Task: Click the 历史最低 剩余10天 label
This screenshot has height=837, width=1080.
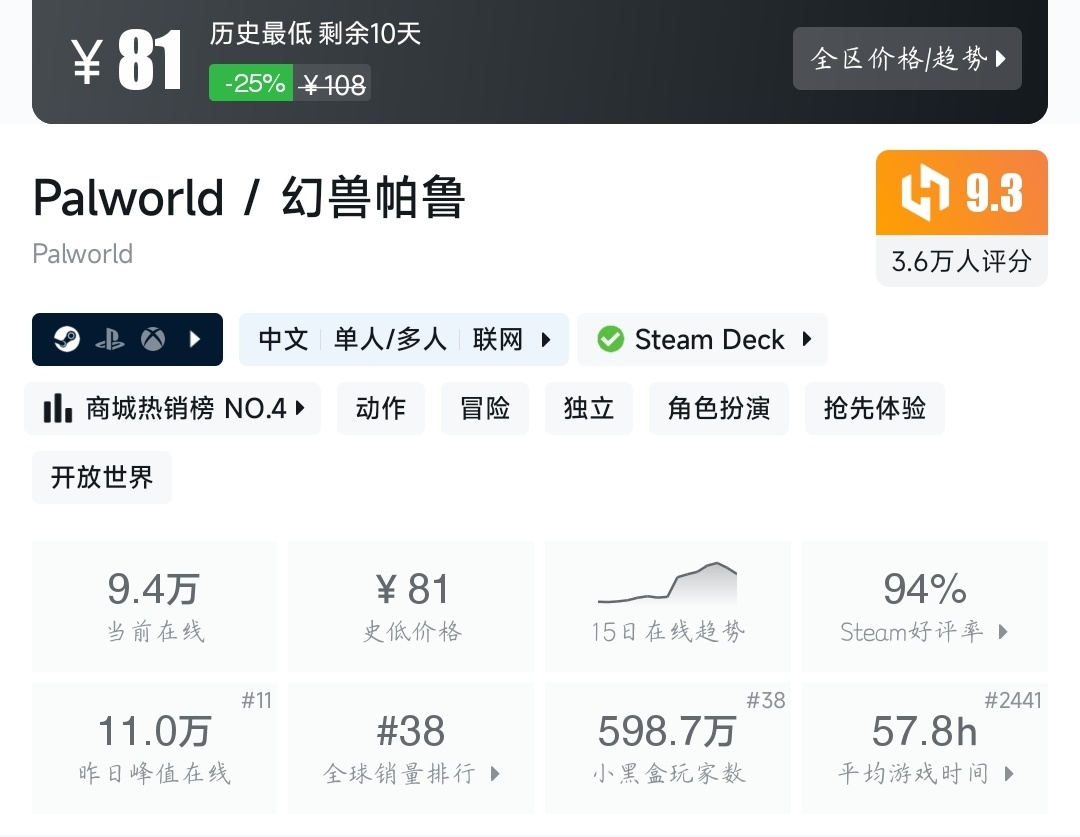Action: [315, 33]
